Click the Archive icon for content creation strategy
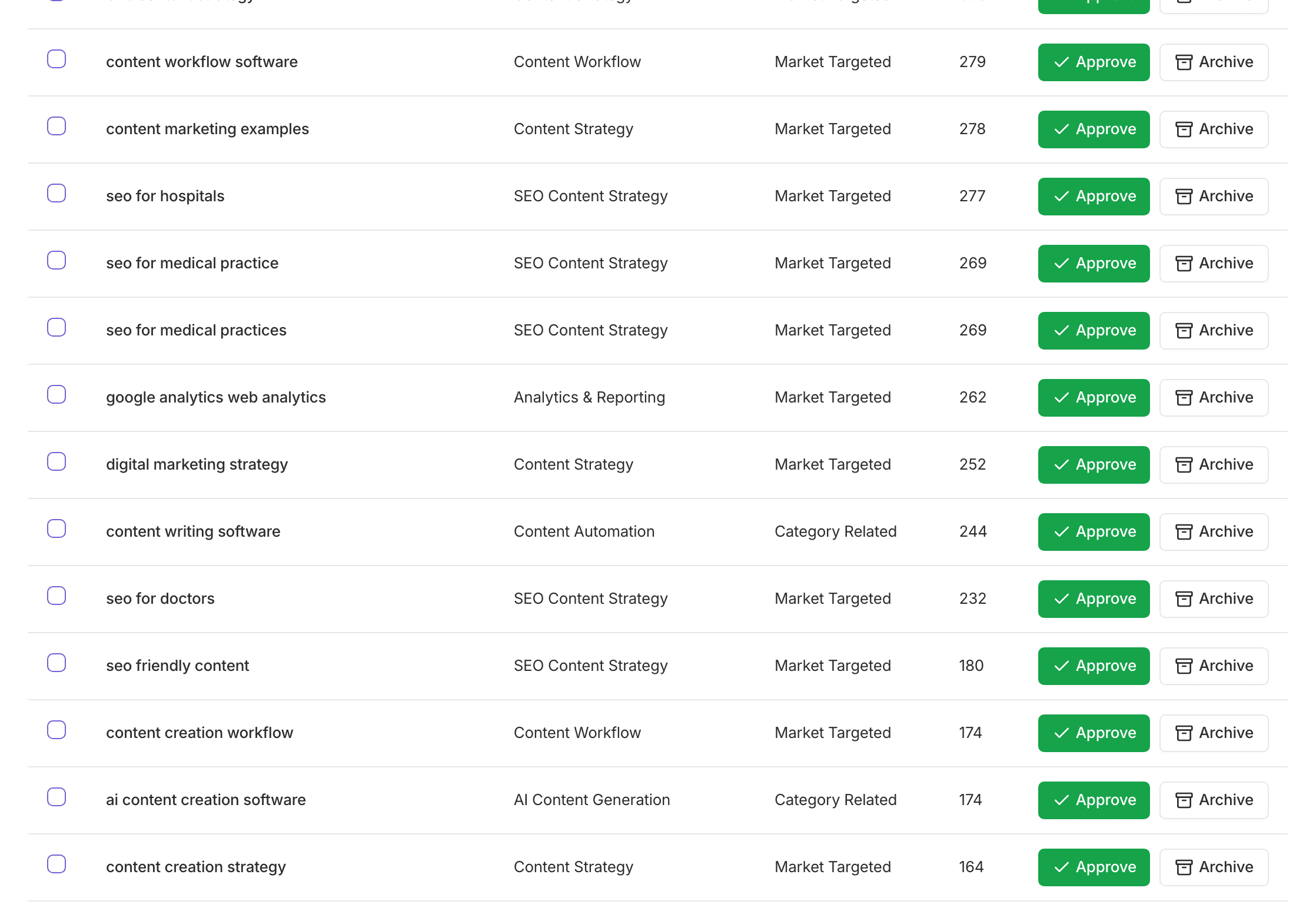Viewport: 1316px width, 911px height. click(1184, 867)
